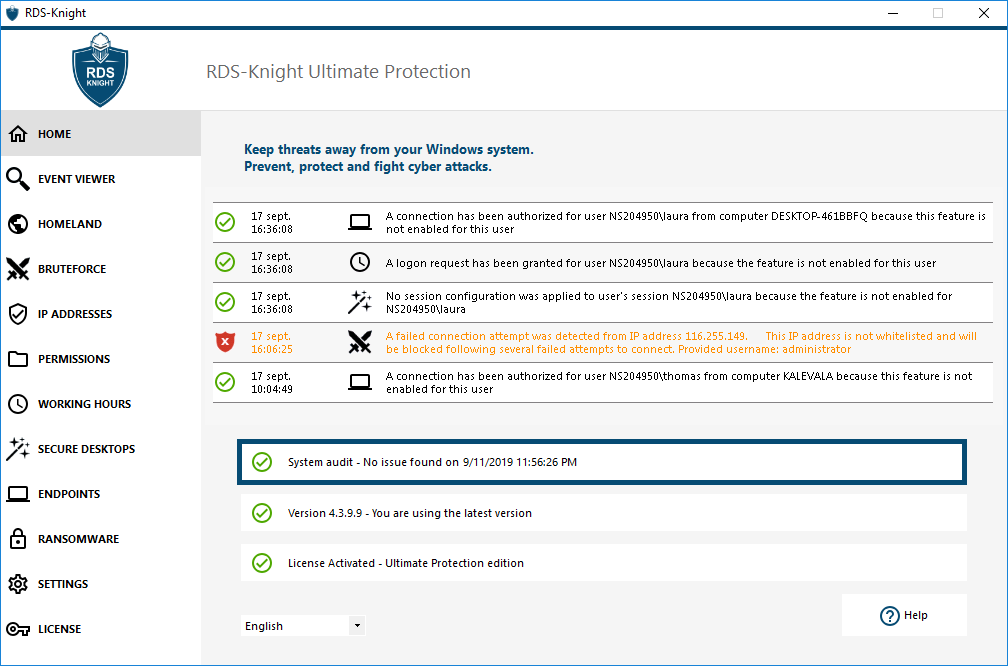Click the question mark Help icon
The width and height of the screenshot is (1008, 666).
coord(890,616)
